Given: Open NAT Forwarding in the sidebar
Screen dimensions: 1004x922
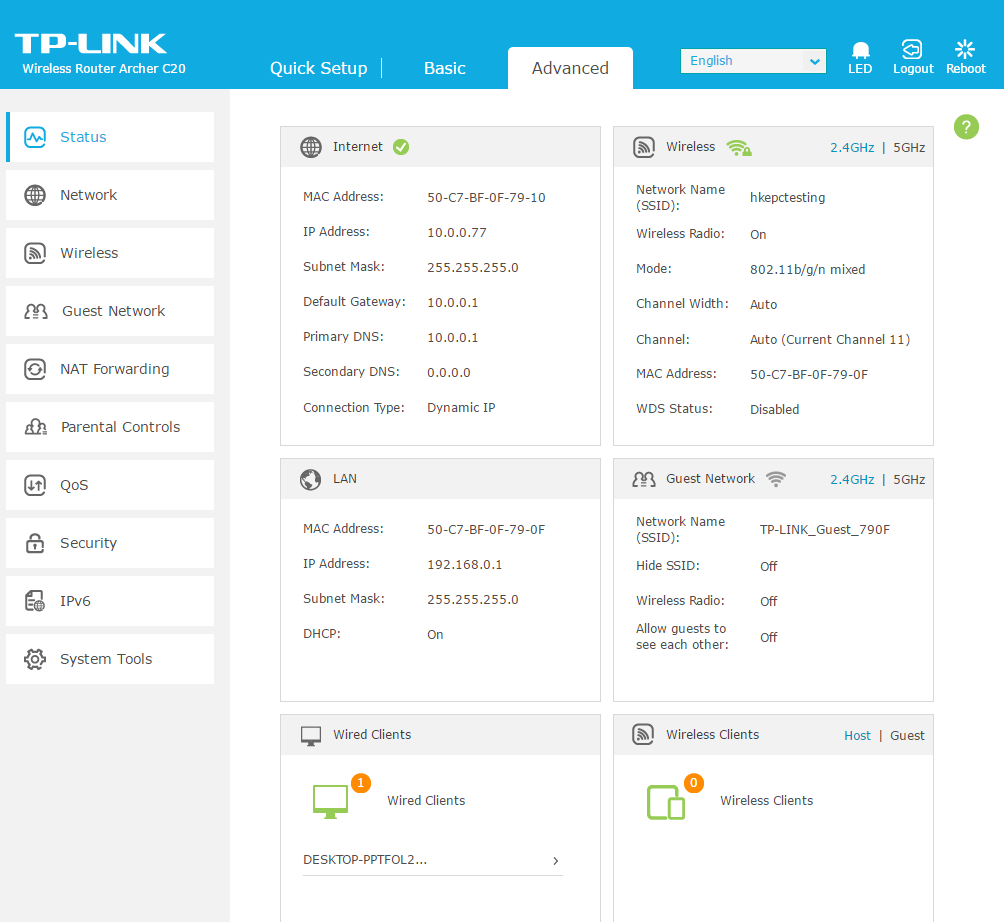Looking at the screenshot, I should (x=110, y=369).
